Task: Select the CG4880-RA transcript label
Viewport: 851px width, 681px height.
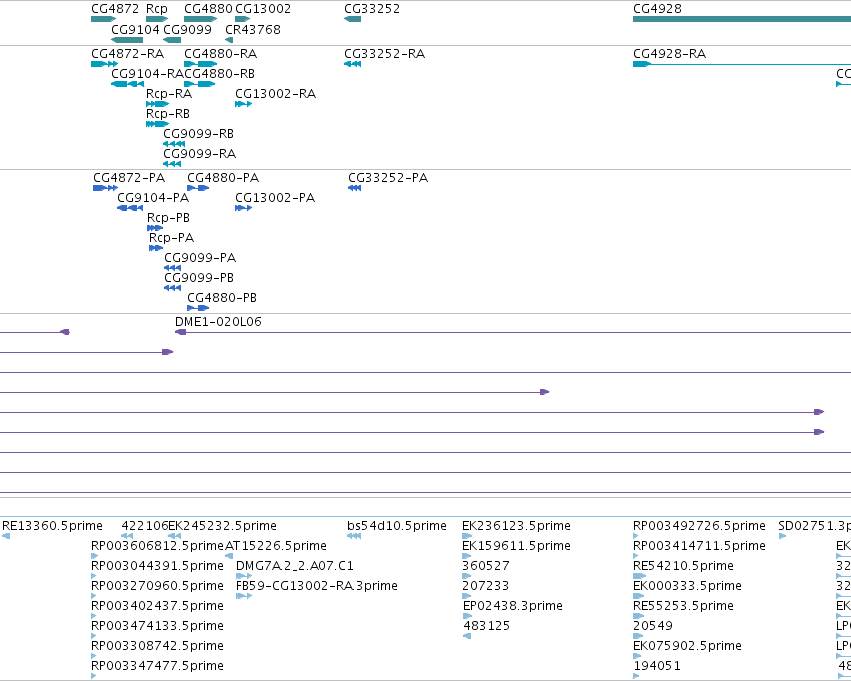Action: click(x=220, y=54)
